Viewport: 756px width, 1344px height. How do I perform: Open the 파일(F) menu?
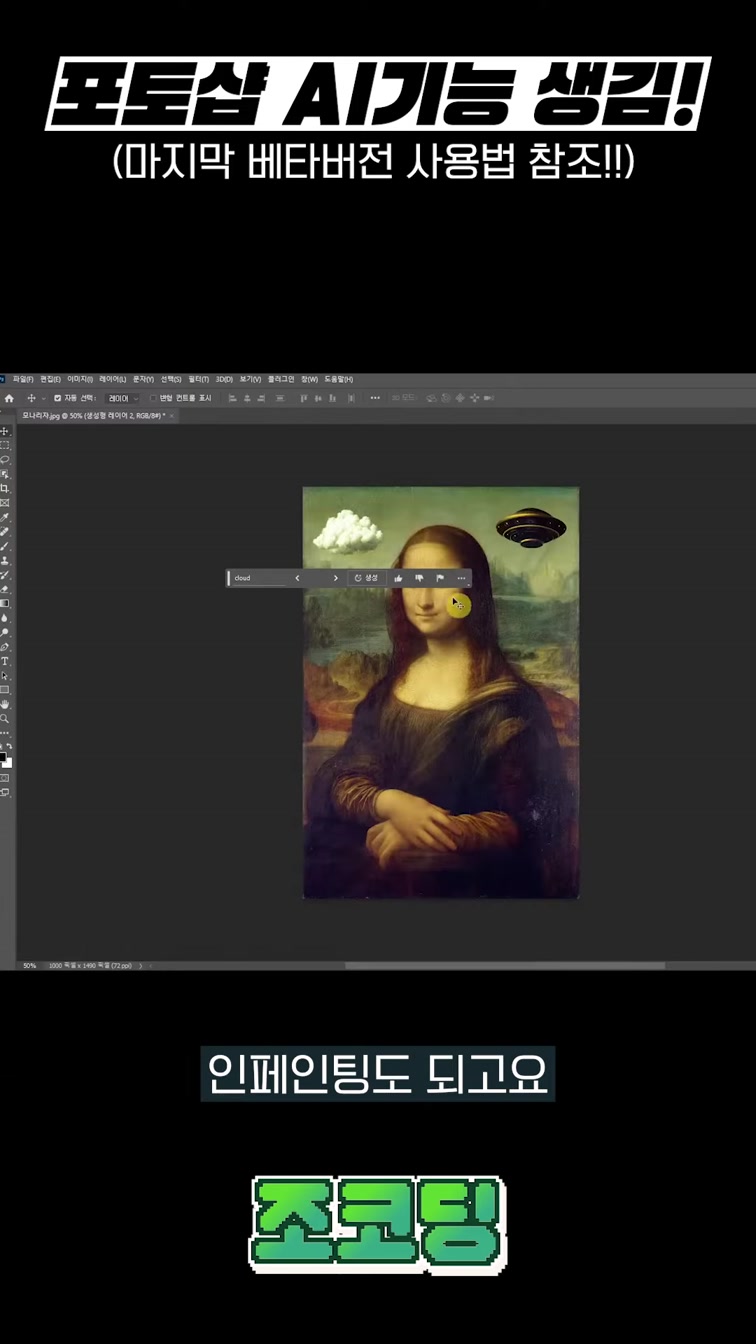click(23, 379)
